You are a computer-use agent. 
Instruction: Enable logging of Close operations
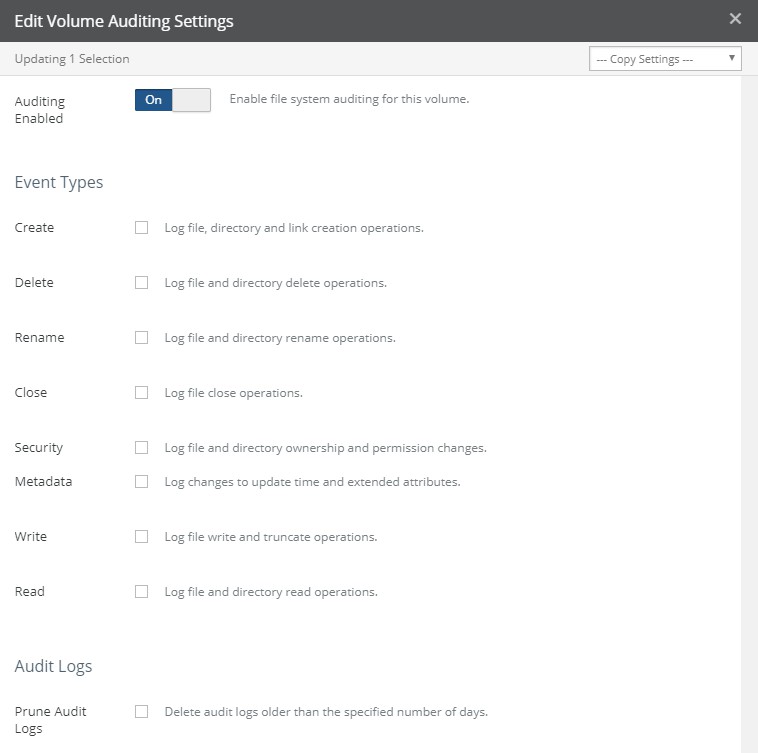141,393
